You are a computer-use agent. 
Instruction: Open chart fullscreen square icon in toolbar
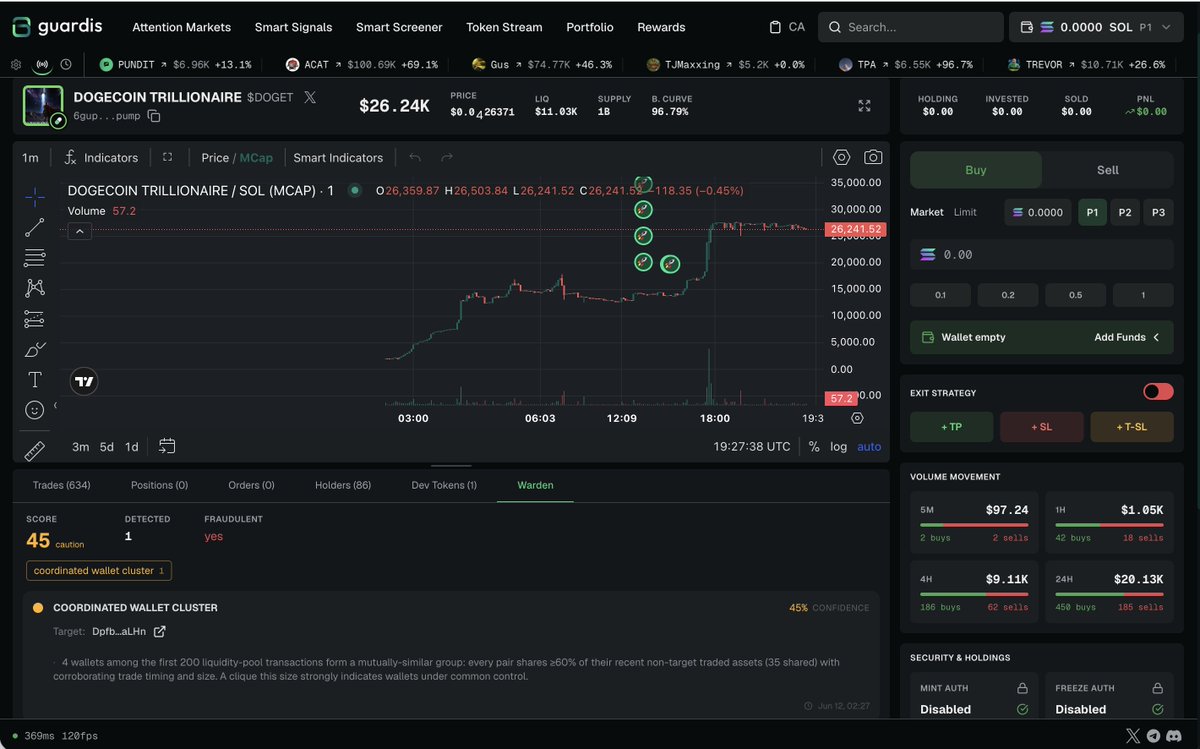(x=168, y=157)
